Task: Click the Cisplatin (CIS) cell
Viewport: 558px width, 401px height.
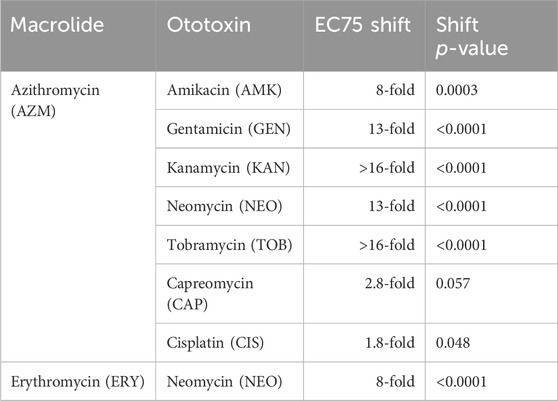Action: (215, 343)
